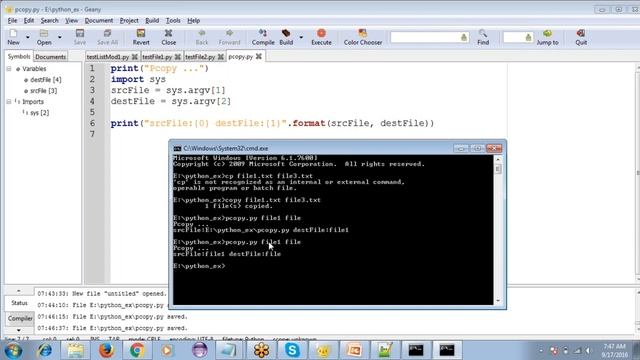
Task: Click the cmd window scrollbar up arrow
Action: 498,159
